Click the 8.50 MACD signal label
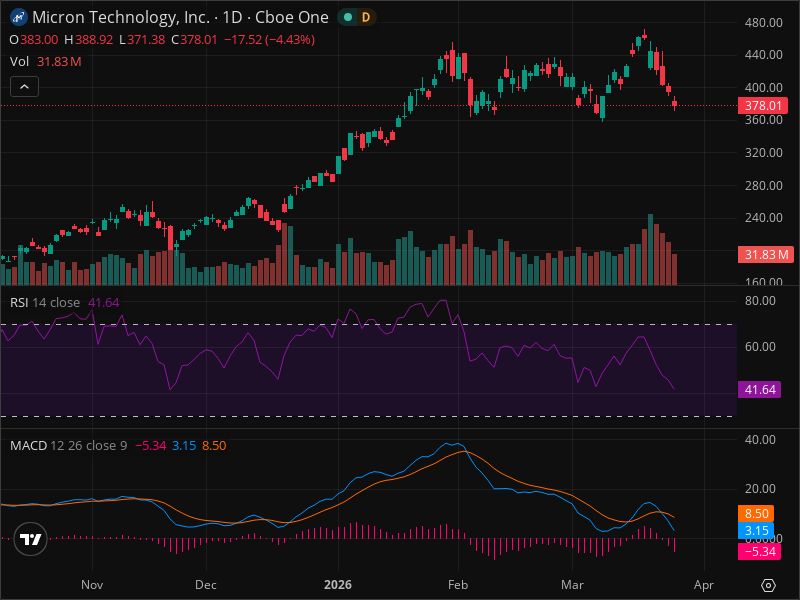800x600 pixels. (756, 513)
